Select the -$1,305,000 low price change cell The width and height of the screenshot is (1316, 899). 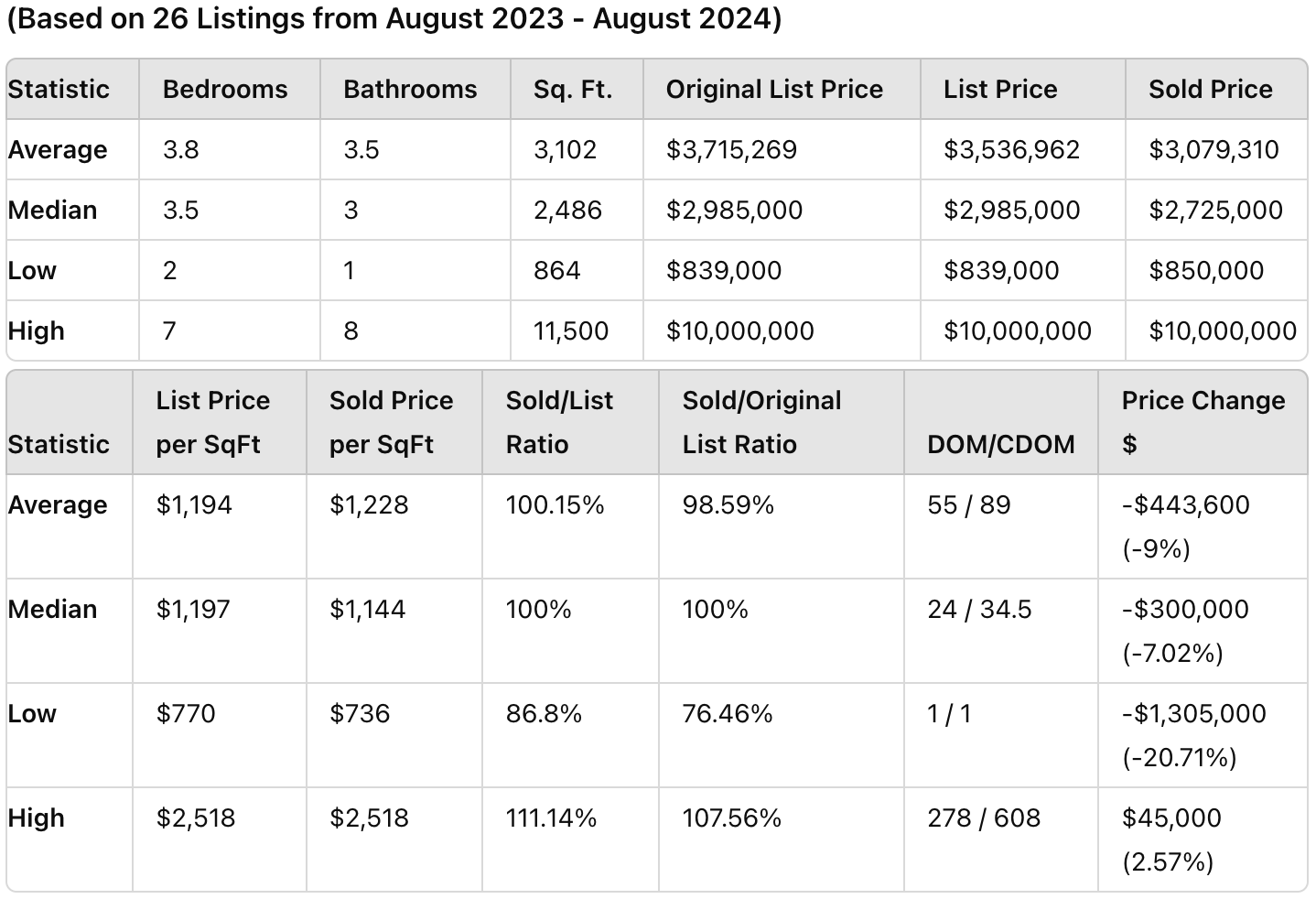coord(1193,713)
